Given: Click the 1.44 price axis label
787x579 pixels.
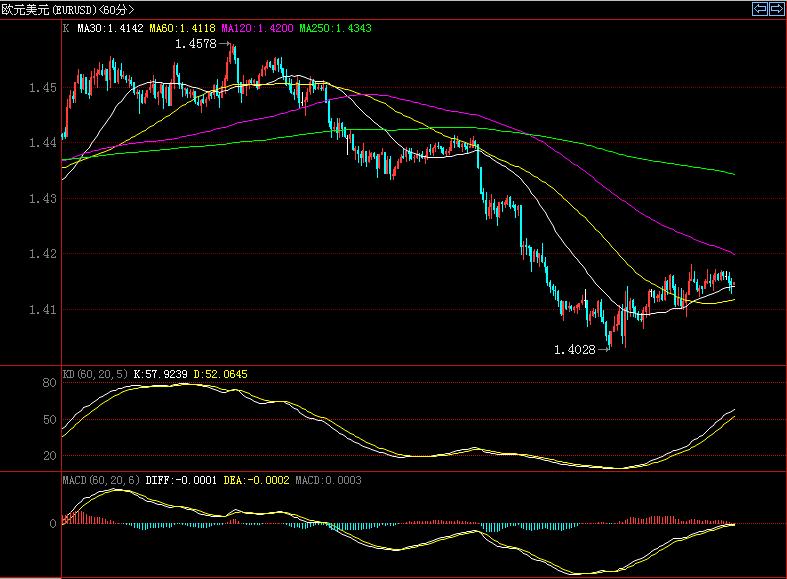Looking at the screenshot, I should click(43, 142).
